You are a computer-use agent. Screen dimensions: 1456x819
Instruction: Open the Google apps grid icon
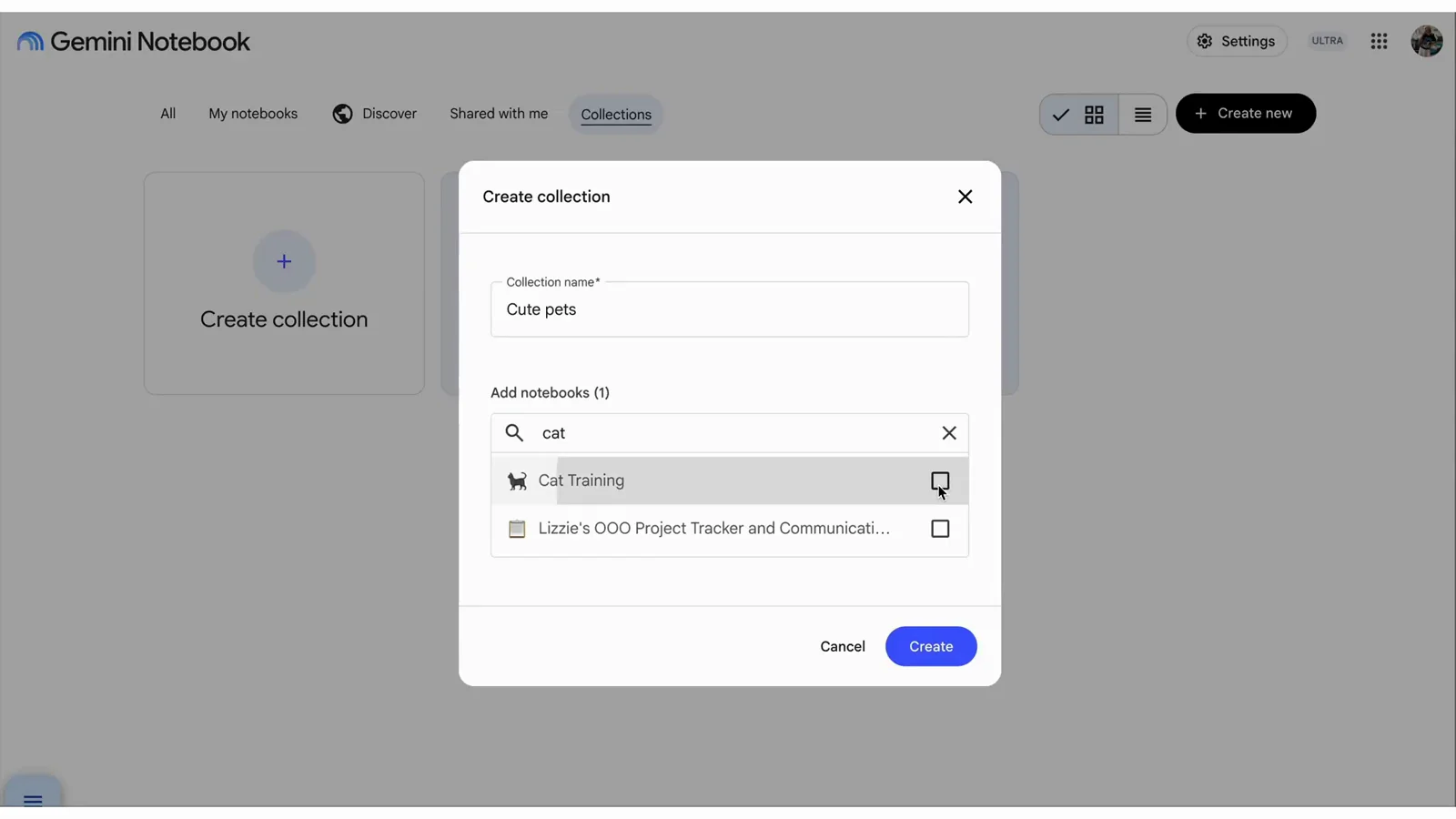[1379, 41]
